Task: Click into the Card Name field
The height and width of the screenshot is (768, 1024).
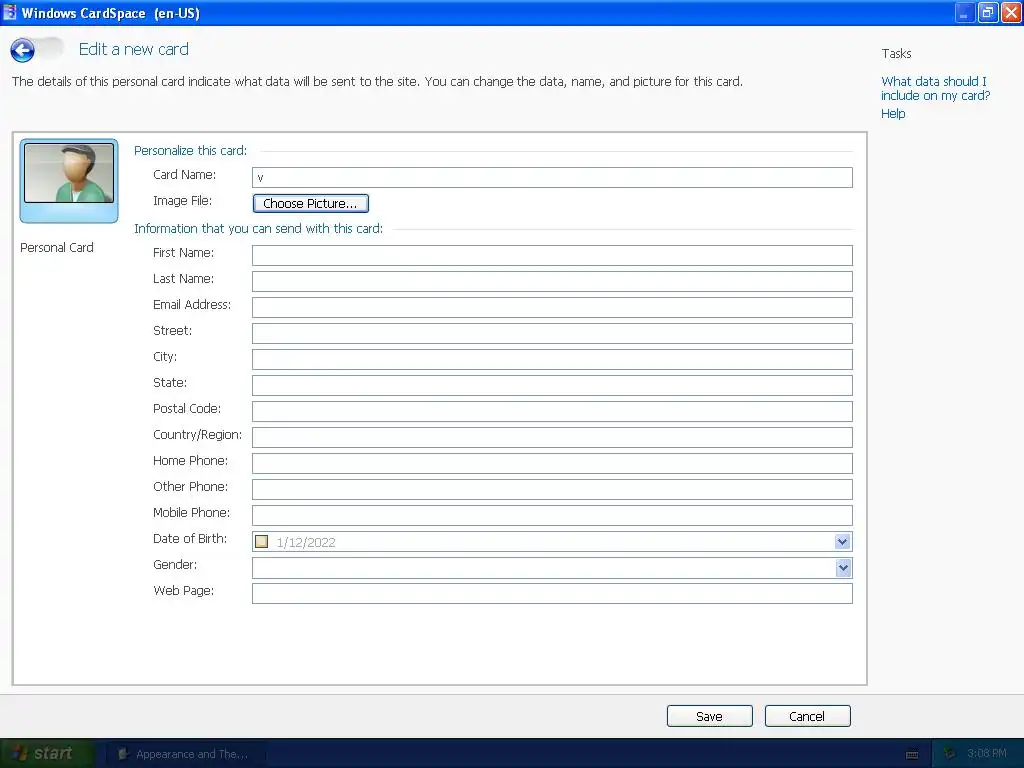Action: 552,177
